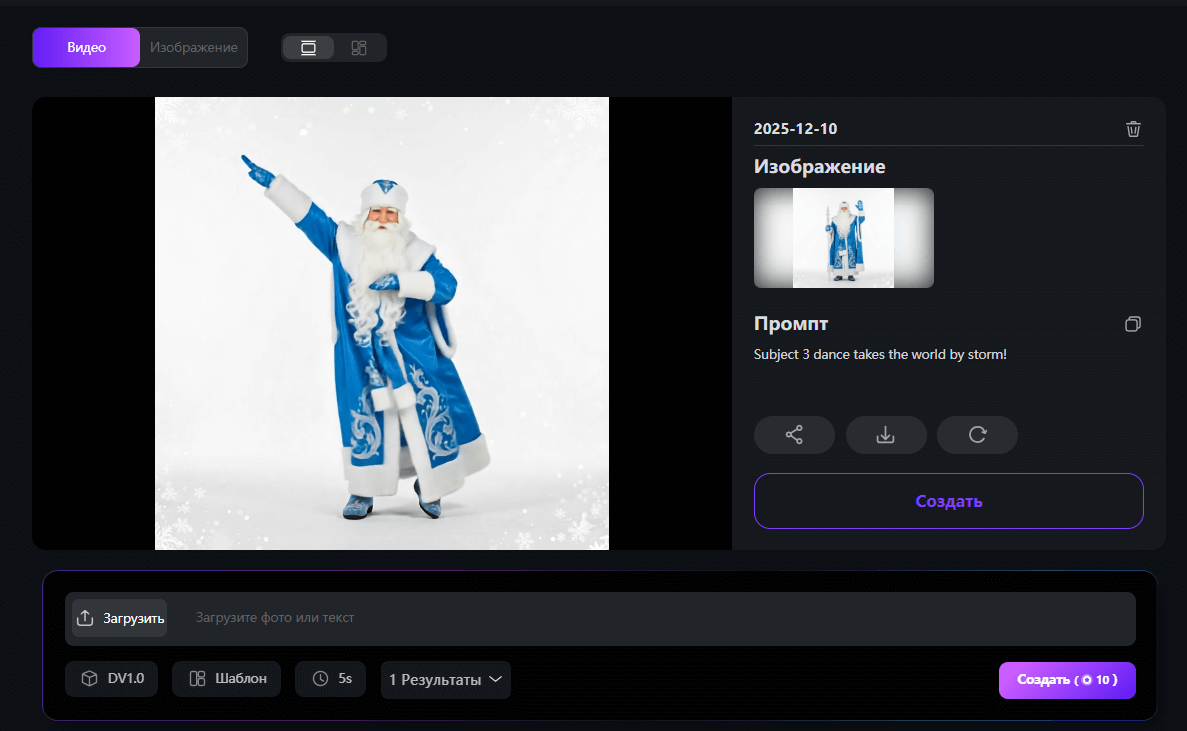The image size is (1187, 731).
Task: Expand the 1 Результаты dropdown
Action: point(445,680)
